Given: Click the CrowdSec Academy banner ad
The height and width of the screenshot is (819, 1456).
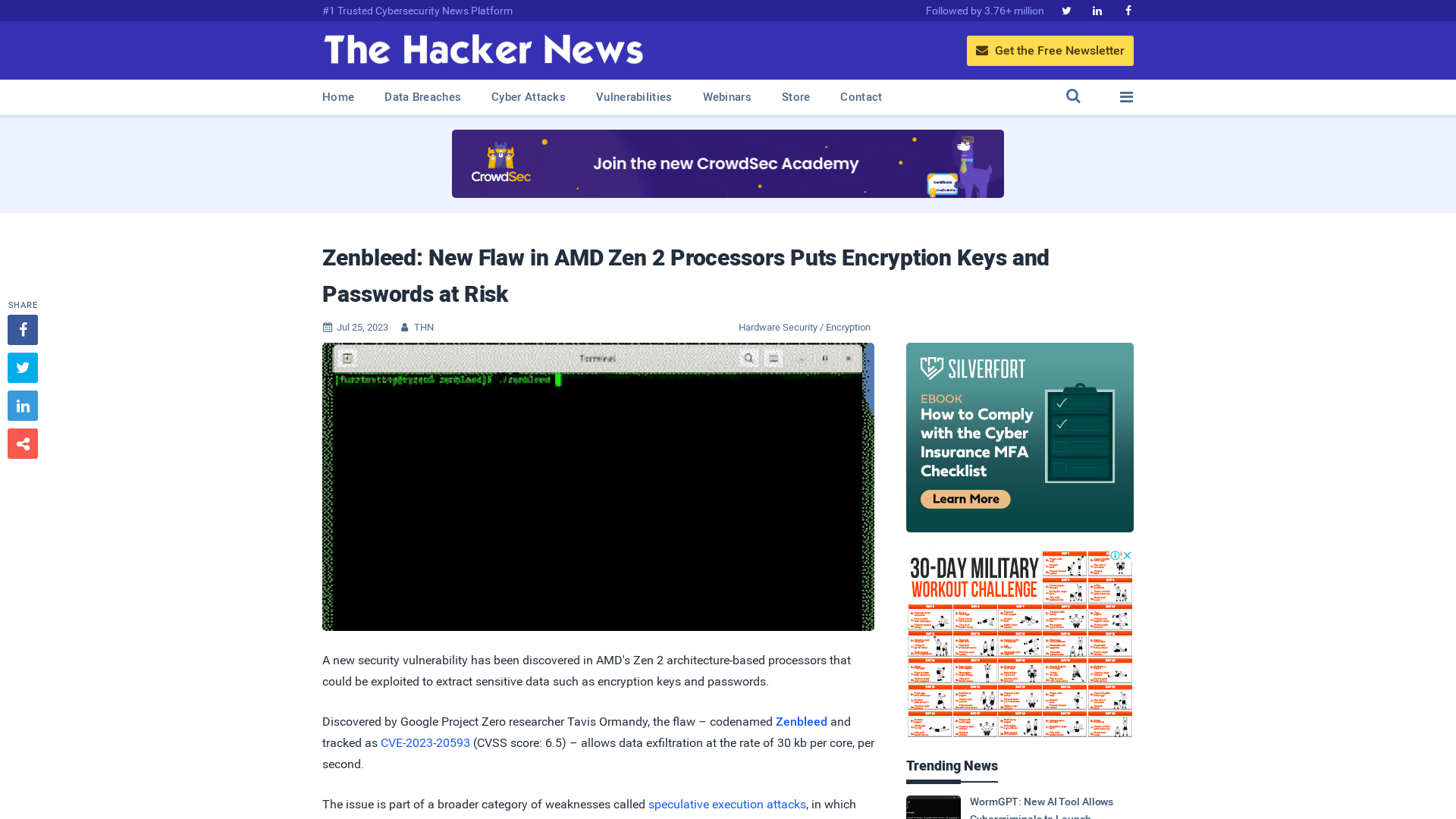Looking at the screenshot, I should point(728,164).
